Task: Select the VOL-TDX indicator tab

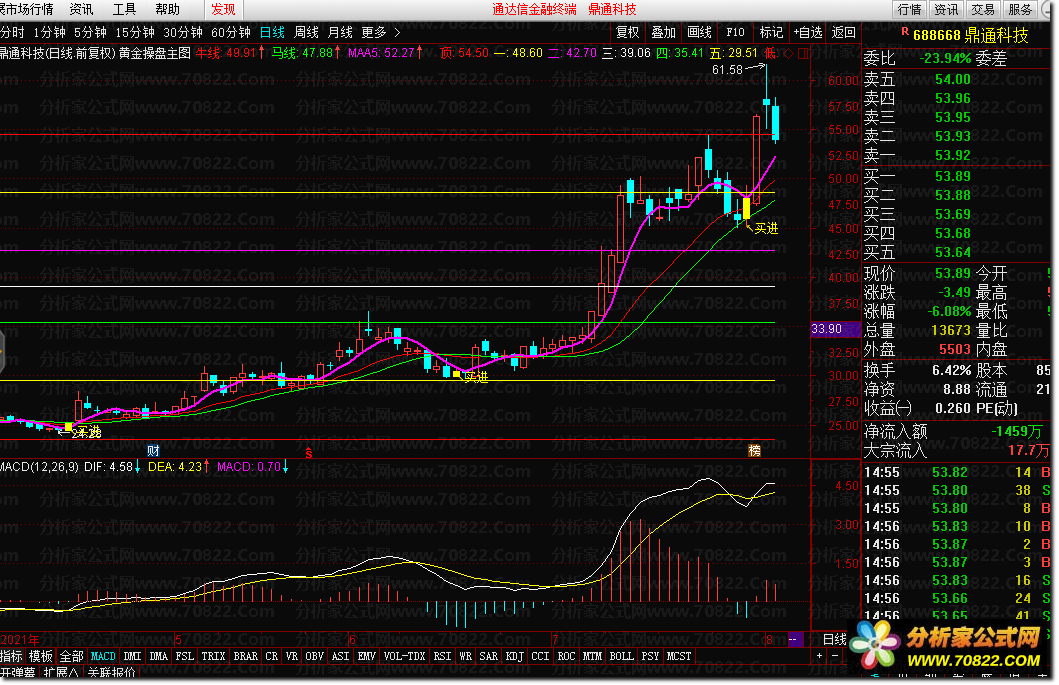Action: 405,656
